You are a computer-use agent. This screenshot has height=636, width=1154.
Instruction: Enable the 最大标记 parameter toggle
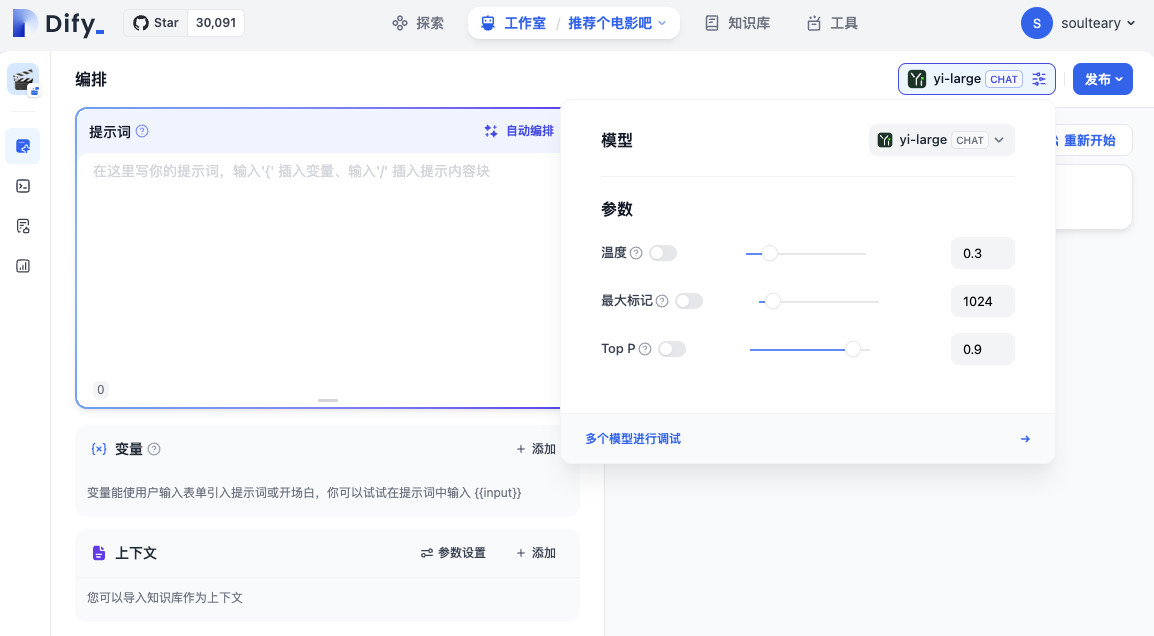coord(689,300)
